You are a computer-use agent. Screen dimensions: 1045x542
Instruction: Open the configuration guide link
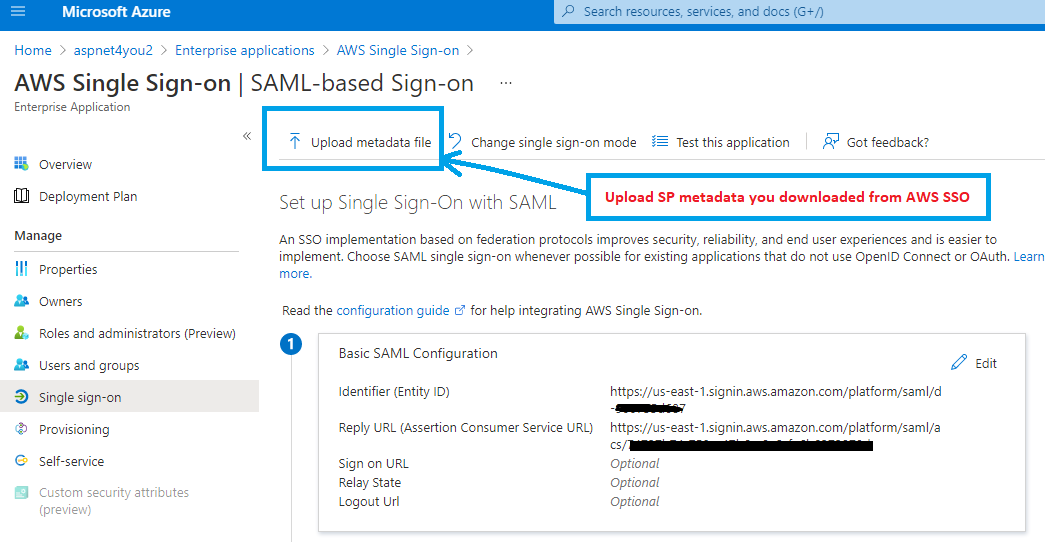393,310
